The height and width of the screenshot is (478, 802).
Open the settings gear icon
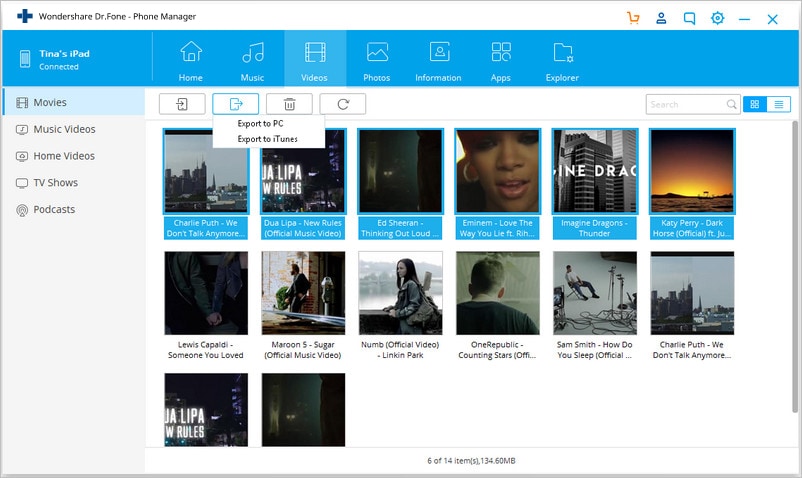718,18
